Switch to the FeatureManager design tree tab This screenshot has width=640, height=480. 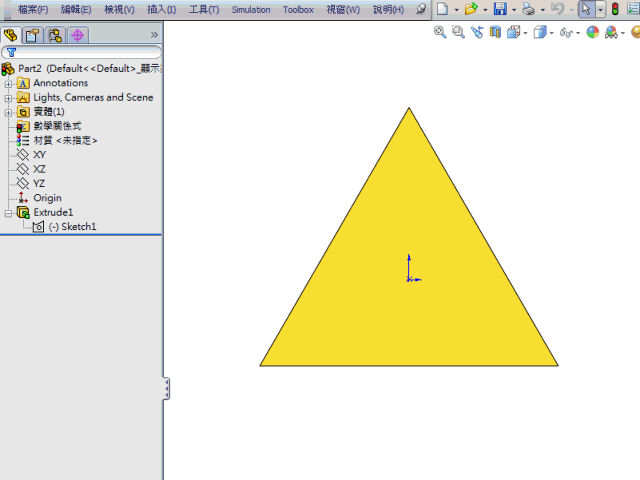[x=11, y=35]
